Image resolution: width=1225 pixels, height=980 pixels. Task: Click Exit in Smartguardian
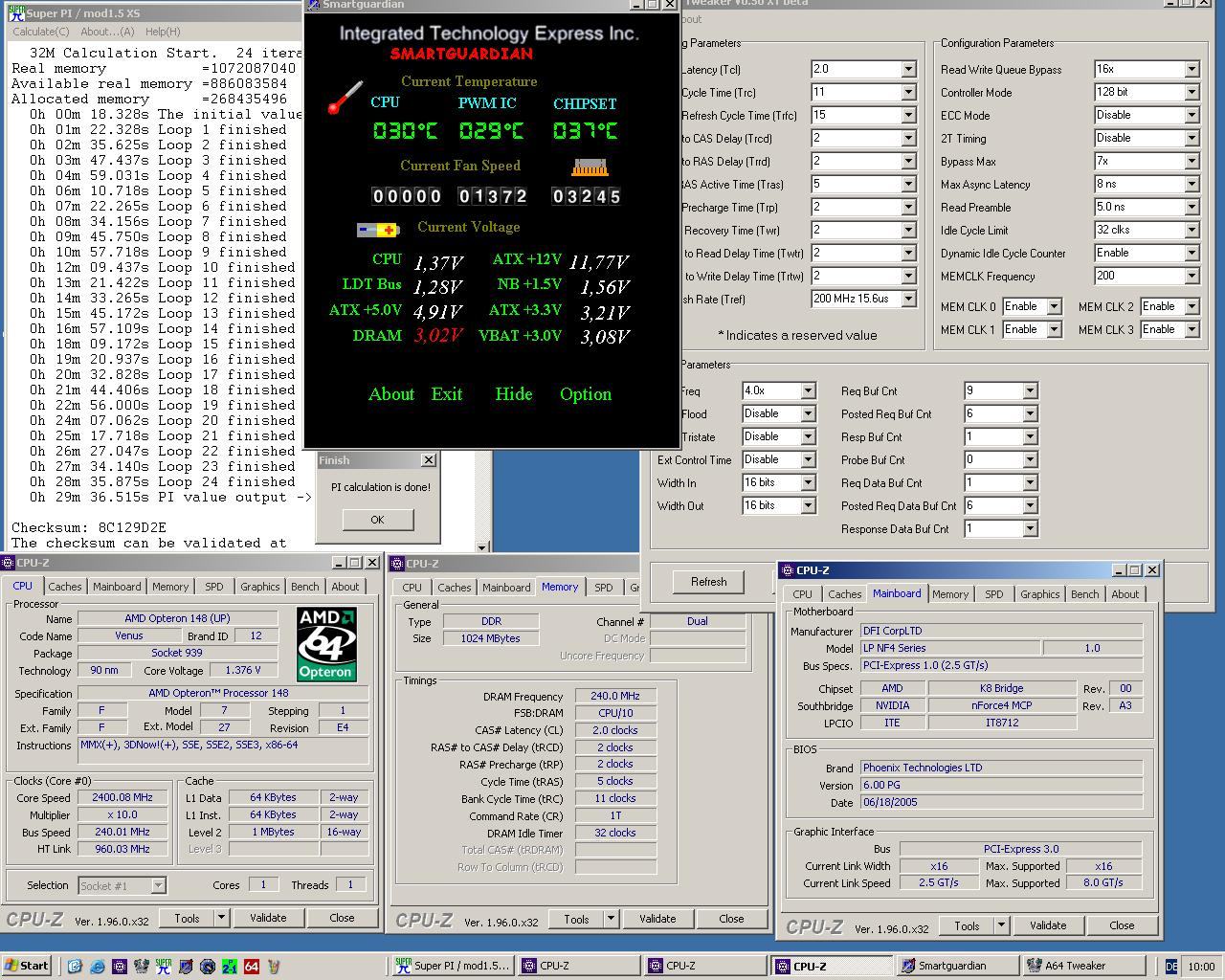446,394
